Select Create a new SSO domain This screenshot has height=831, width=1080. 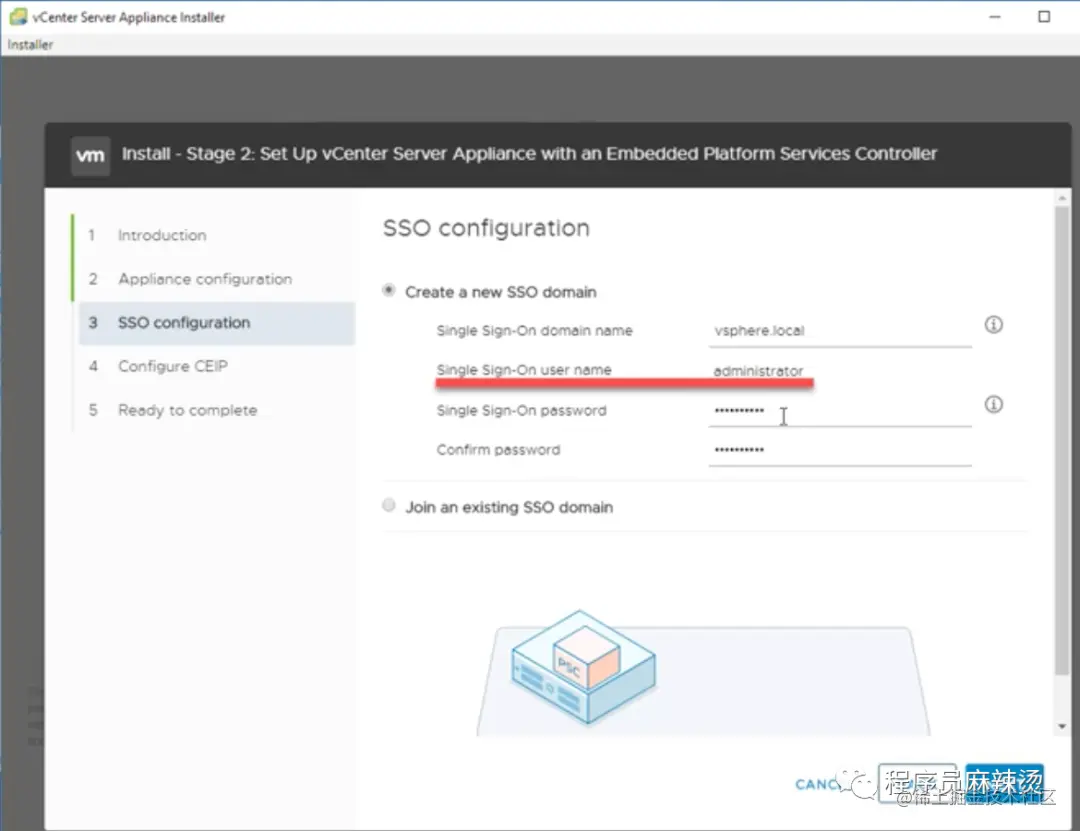tap(389, 291)
